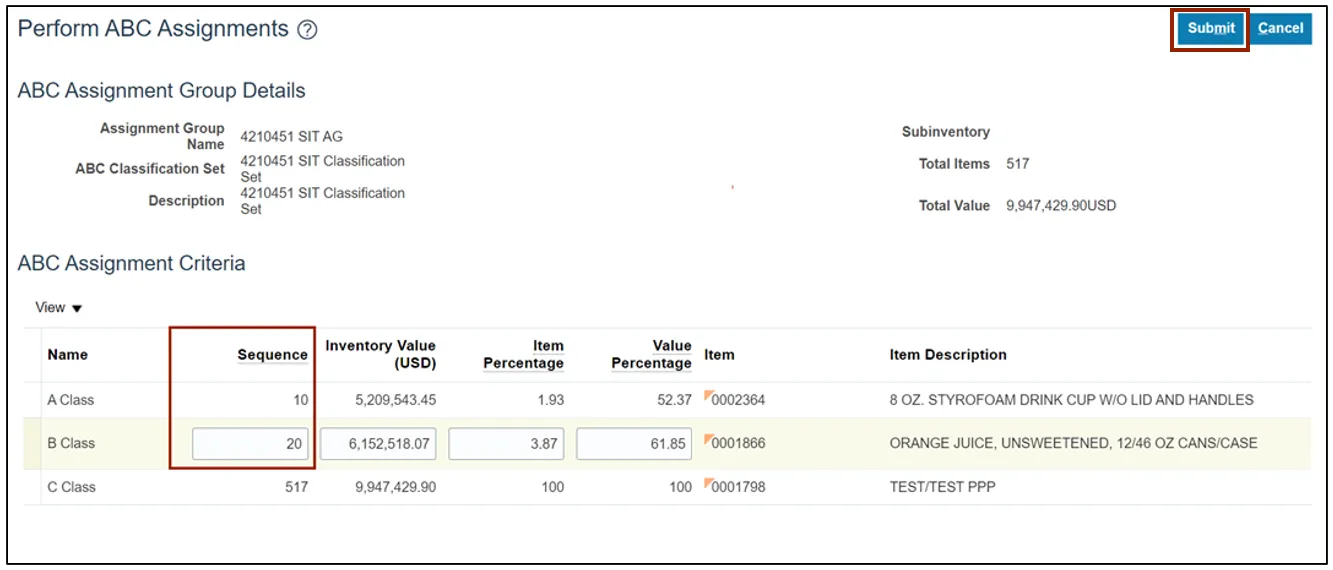Click the Inventory Value (USD) column header
The image size is (1333, 570).
(x=381, y=355)
